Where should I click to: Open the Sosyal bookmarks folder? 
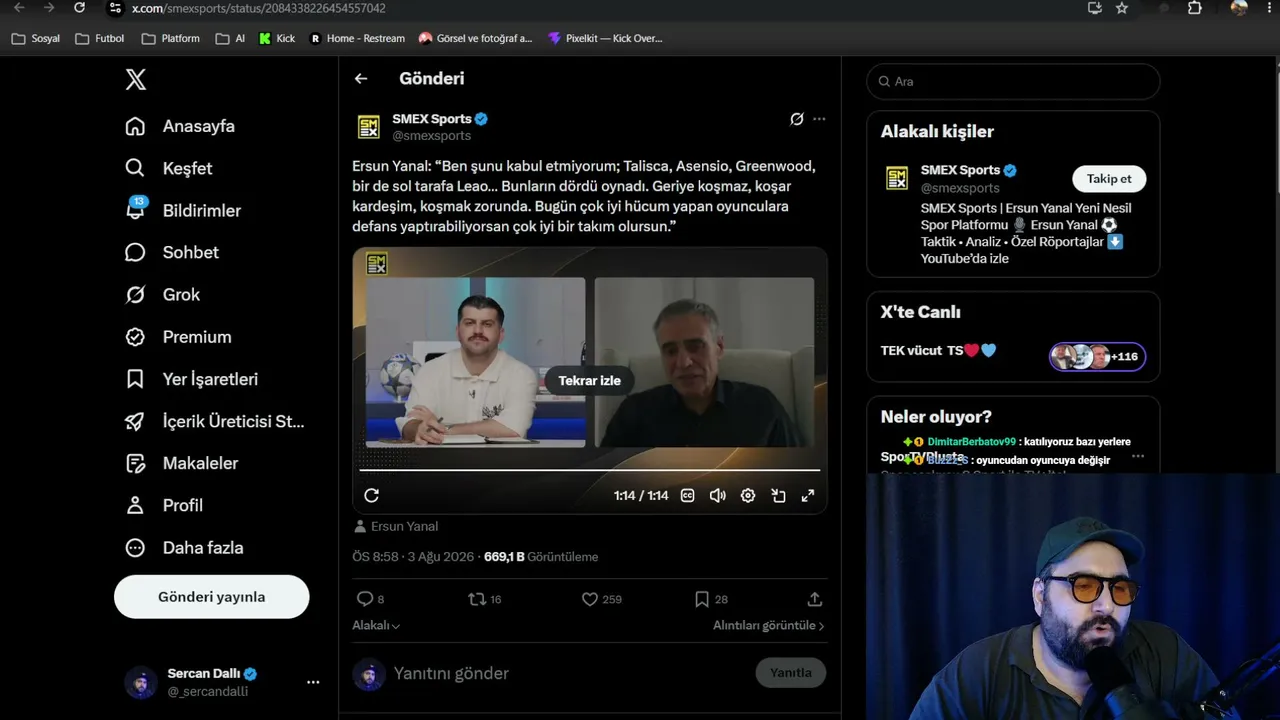36,39
